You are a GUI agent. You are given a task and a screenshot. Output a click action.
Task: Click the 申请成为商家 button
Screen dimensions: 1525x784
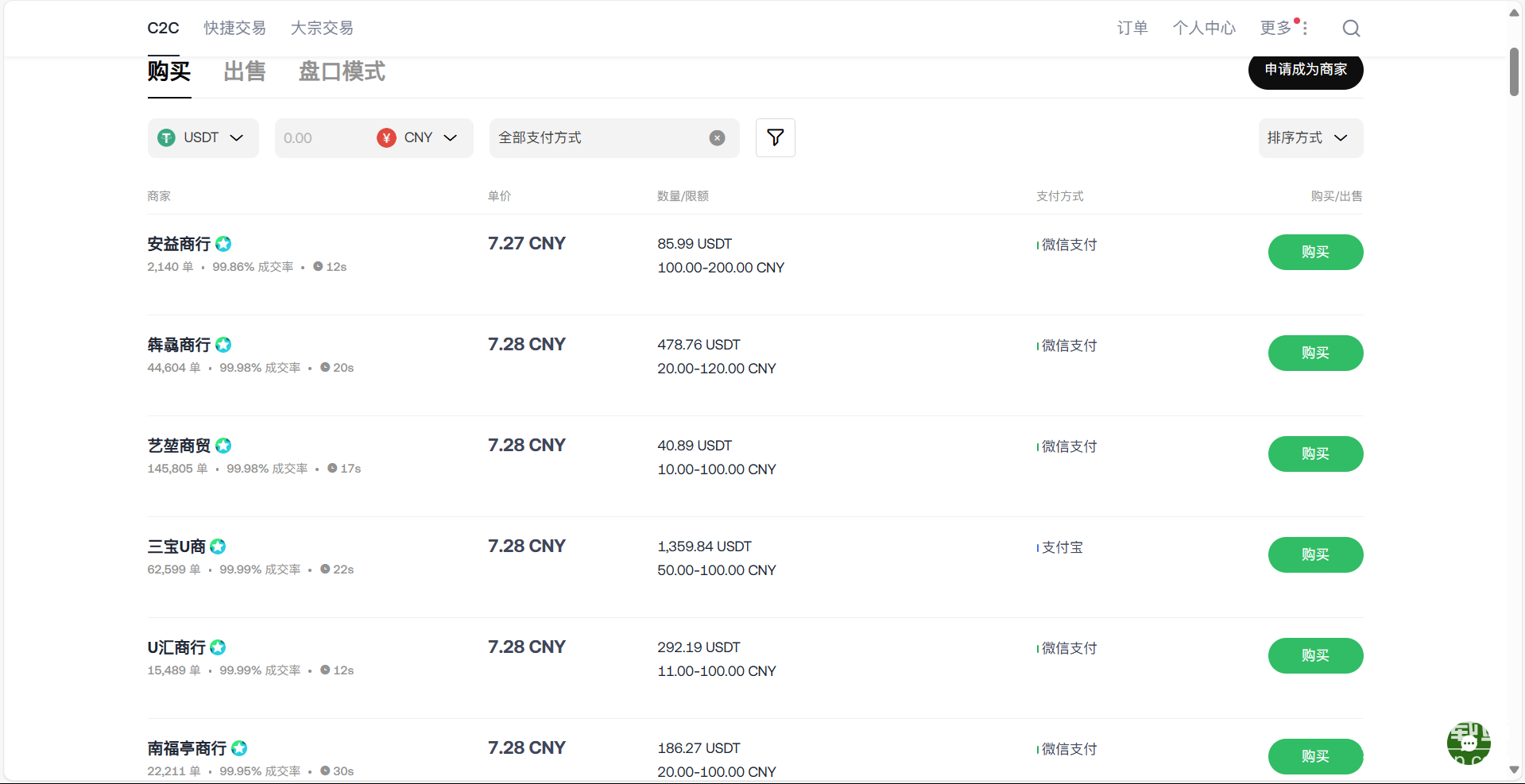(1306, 70)
